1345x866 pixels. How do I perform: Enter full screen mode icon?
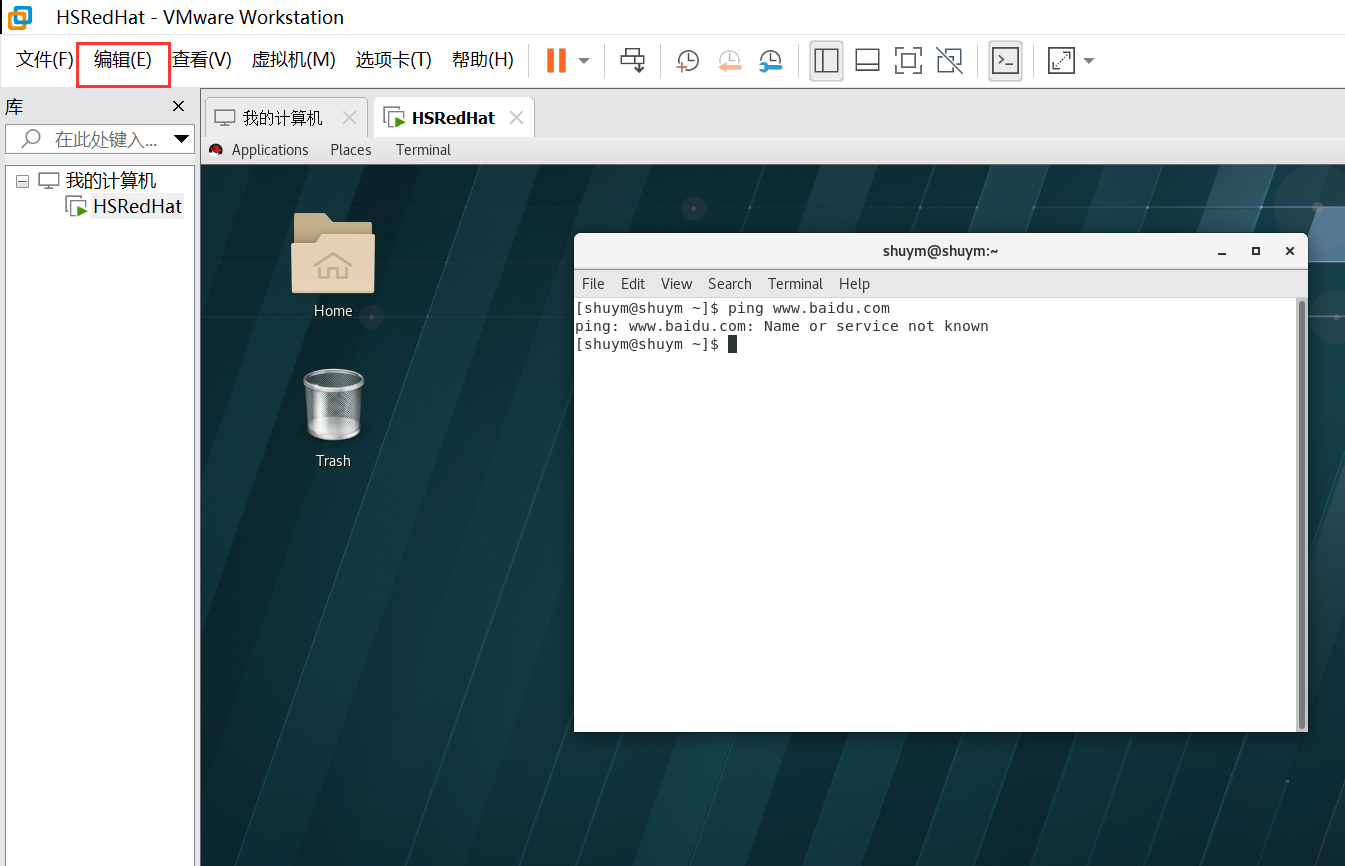(x=908, y=61)
